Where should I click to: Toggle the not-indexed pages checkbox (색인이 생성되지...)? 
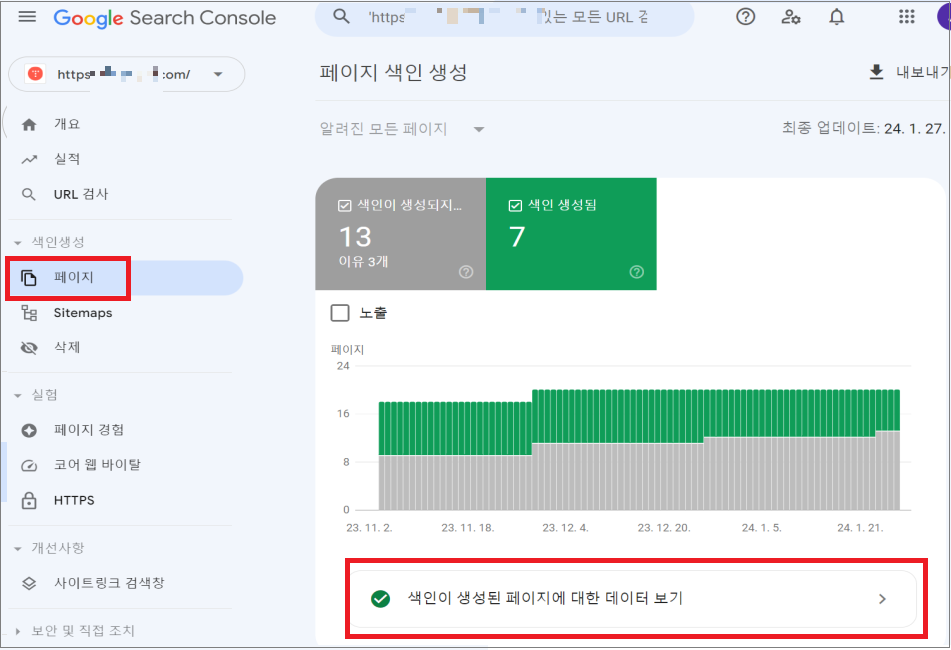point(344,206)
